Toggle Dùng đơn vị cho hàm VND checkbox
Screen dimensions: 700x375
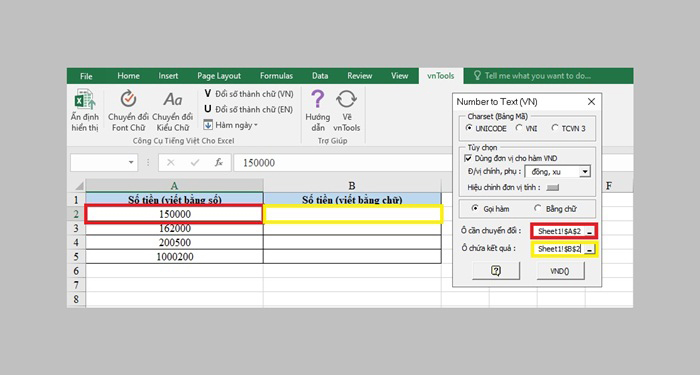pos(468,158)
